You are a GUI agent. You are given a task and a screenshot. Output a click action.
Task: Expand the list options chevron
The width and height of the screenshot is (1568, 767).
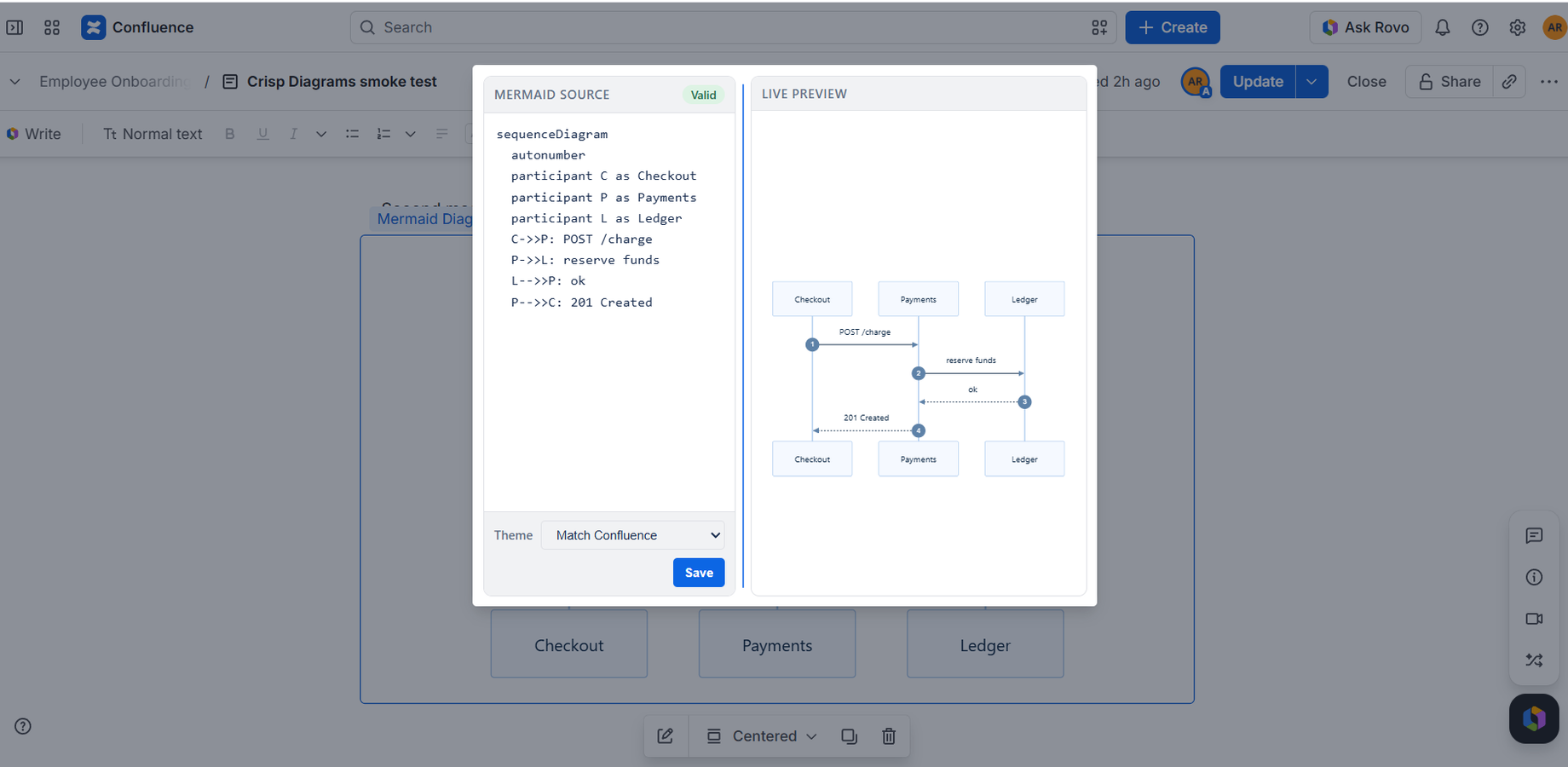pos(410,134)
